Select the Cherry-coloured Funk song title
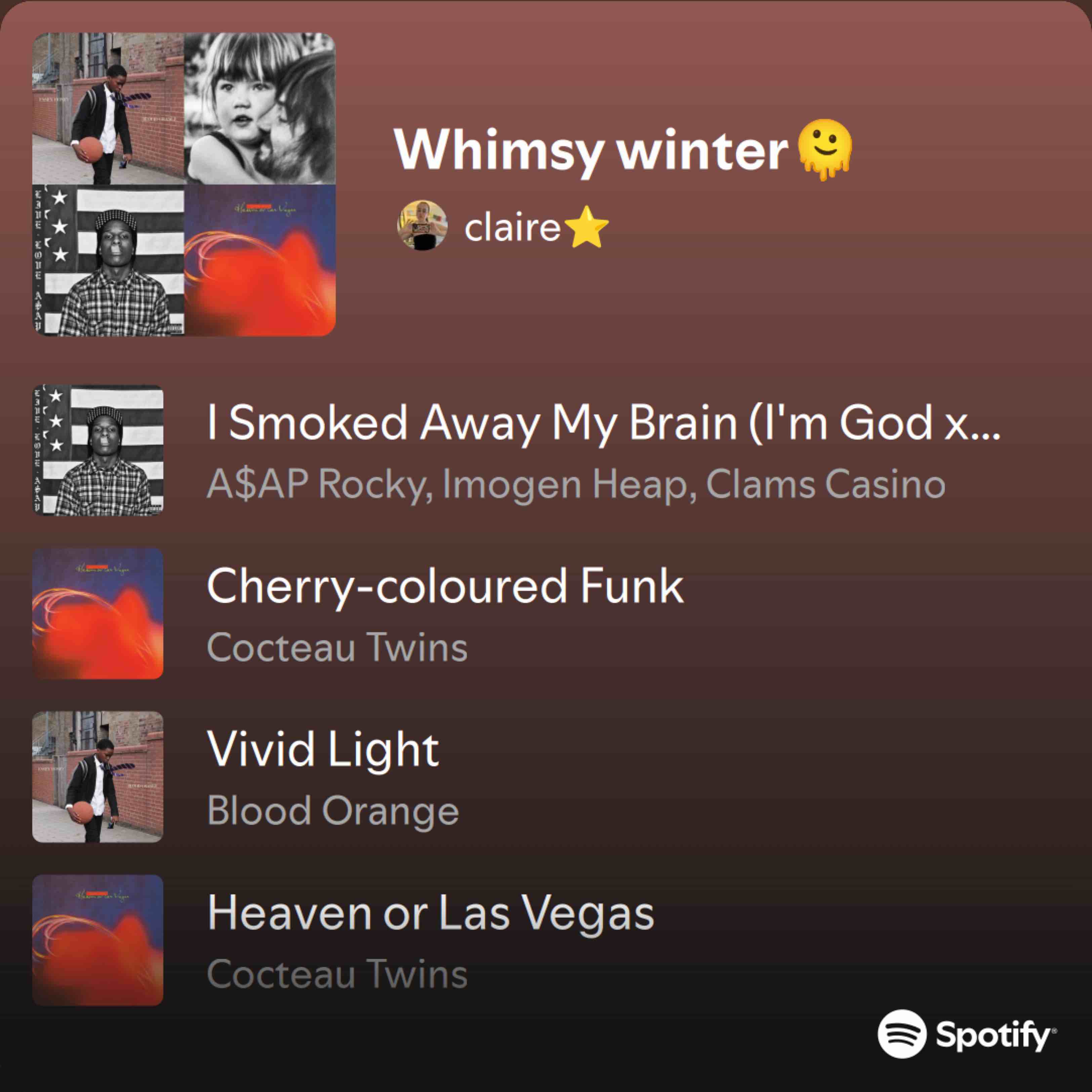 coord(445,586)
